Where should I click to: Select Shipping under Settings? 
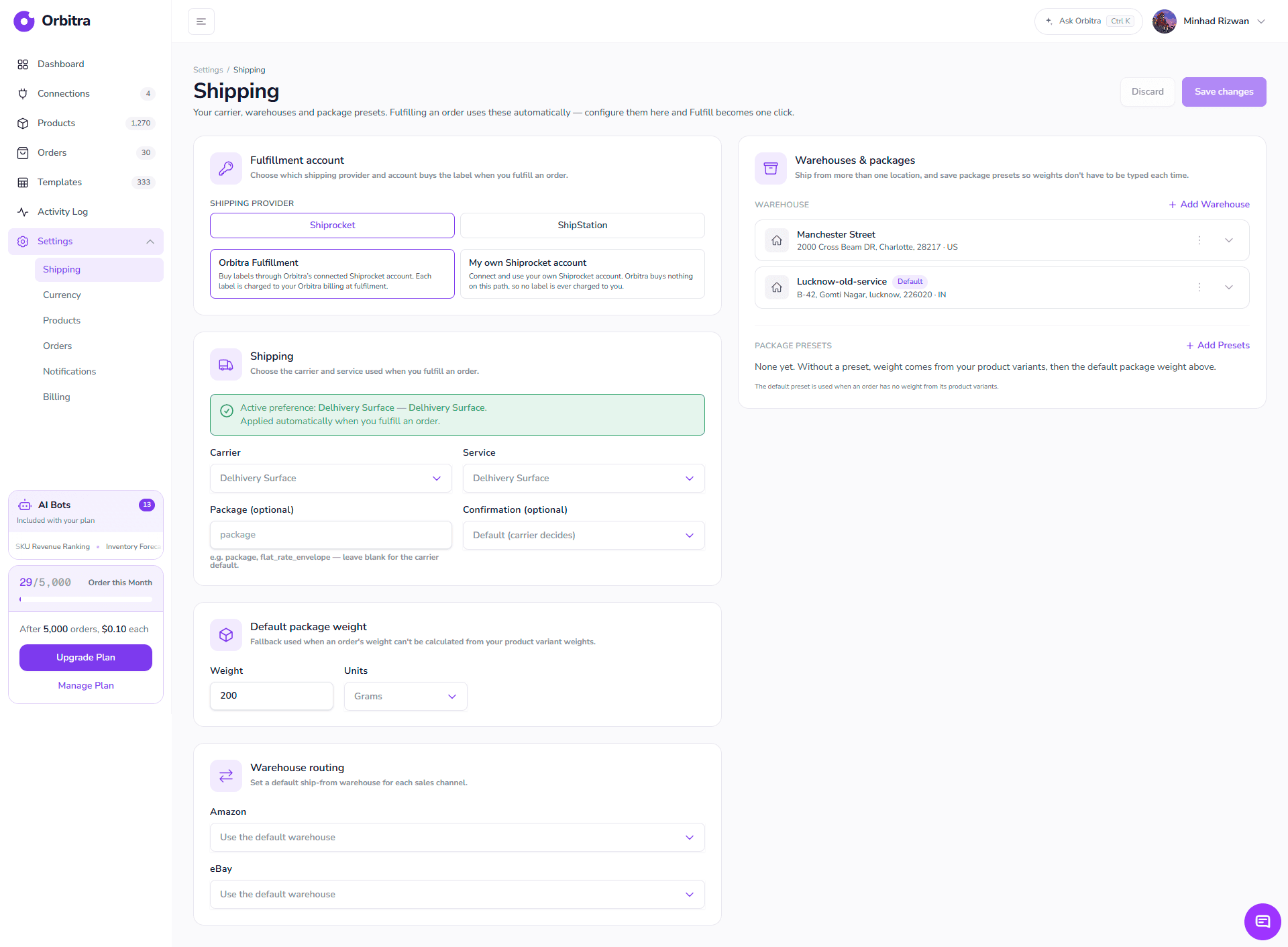[99, 269]
